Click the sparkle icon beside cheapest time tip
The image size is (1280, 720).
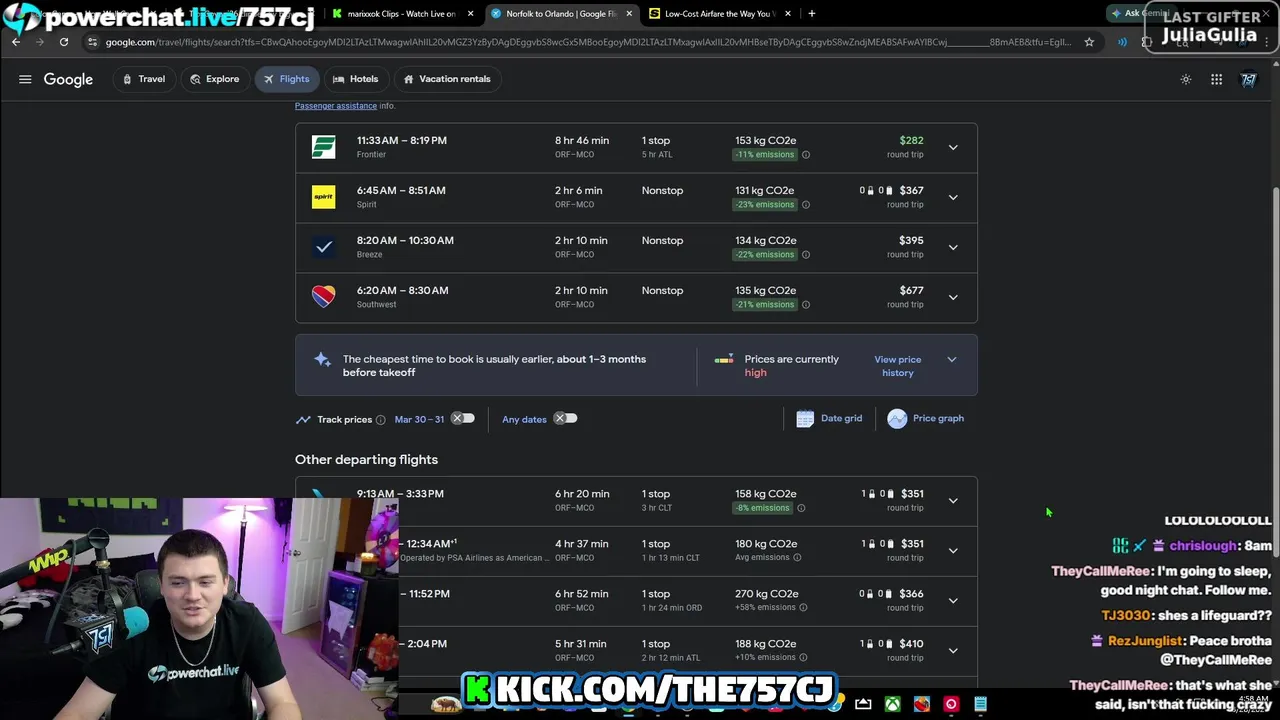coord(322,360)
